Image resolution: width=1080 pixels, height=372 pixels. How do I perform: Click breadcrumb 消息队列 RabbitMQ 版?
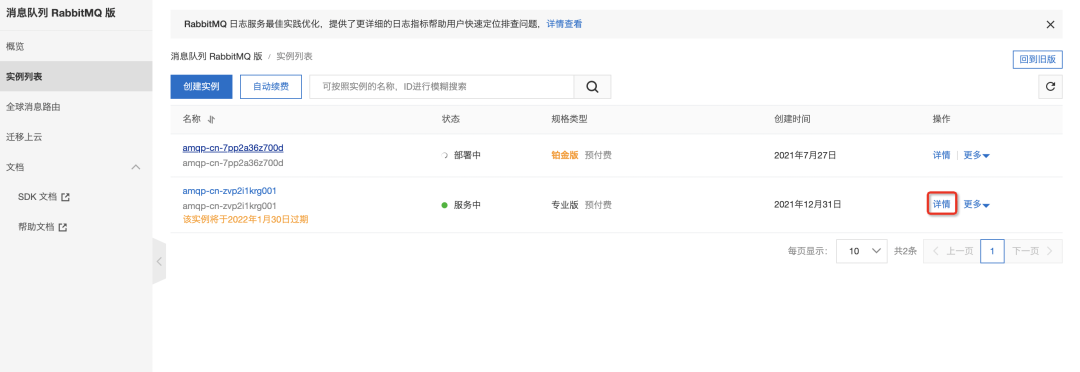point(216,56)
